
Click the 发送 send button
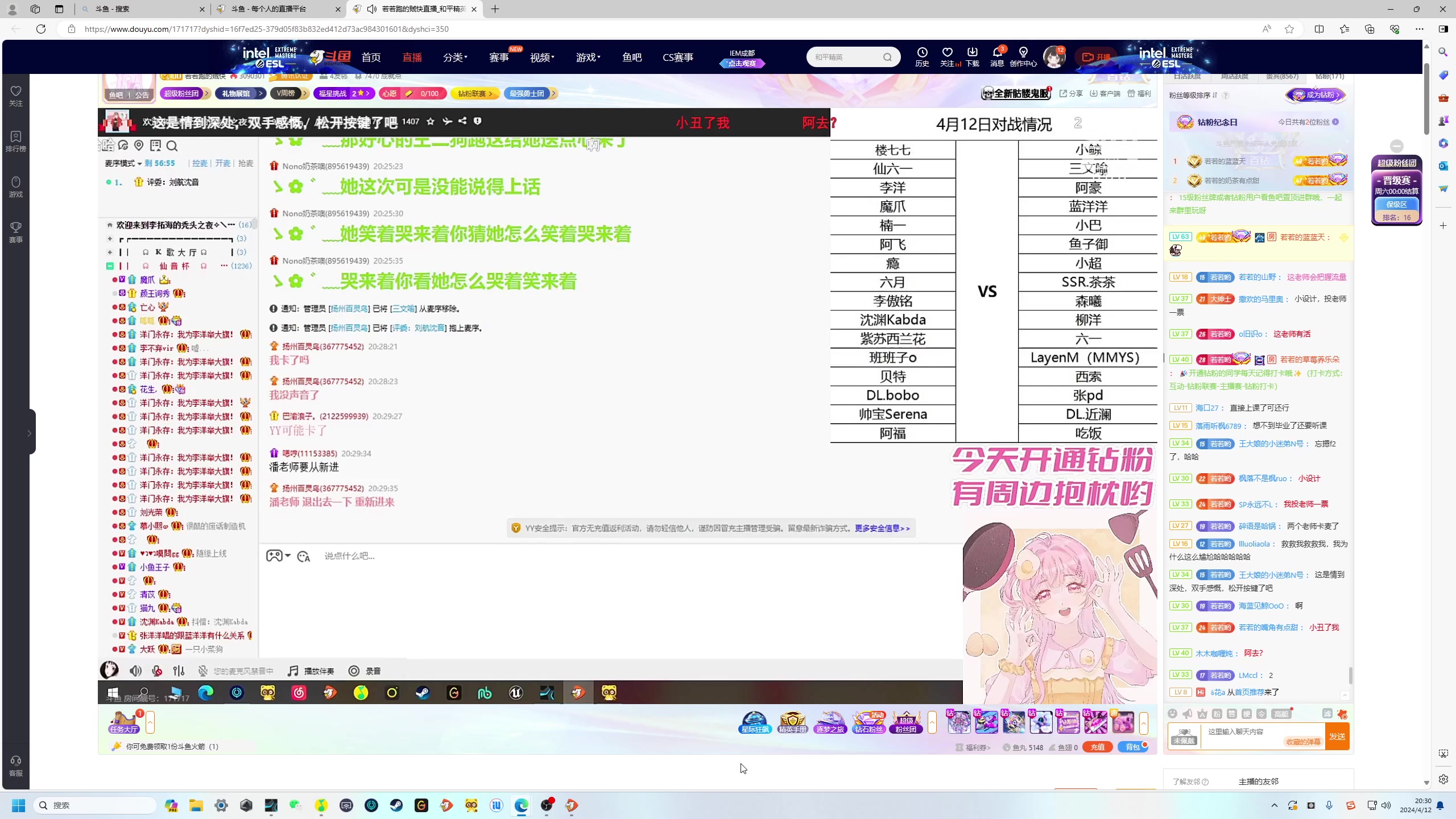coord(1337,737)
